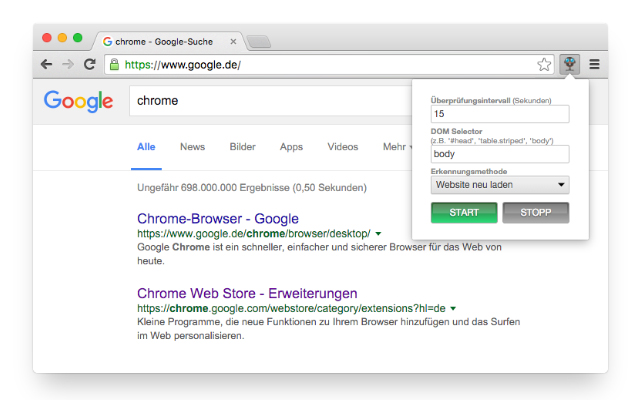Select the Videos search tab
Screen dimensions: 640x400
(x=342, y=147)
